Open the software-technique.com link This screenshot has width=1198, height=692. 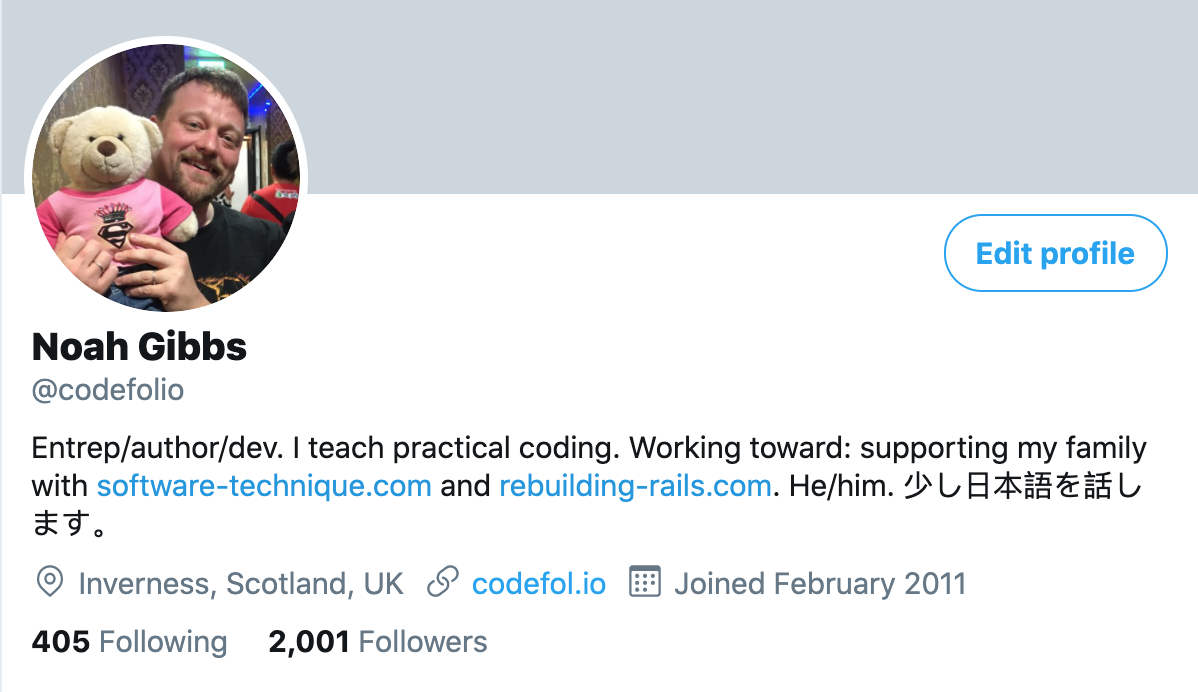pos(264,487)
